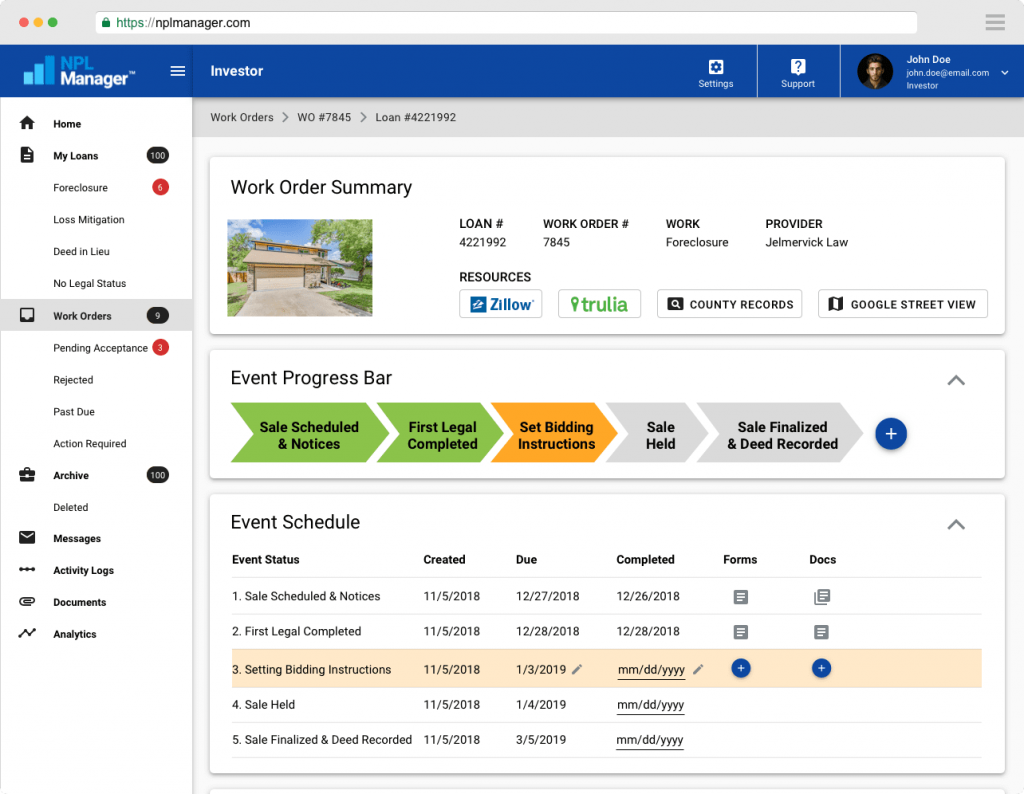Add doc to Setting Bidding Instructions row

pos(821,668)
